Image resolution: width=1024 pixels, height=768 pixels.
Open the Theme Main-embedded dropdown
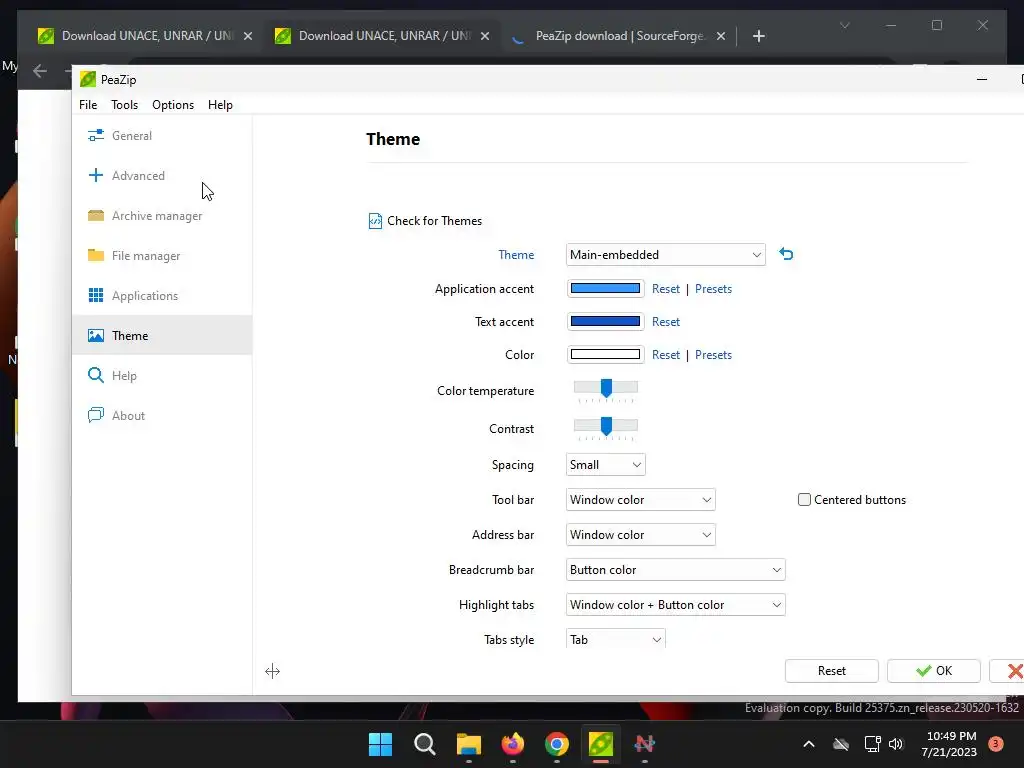(x=665, y=255)
